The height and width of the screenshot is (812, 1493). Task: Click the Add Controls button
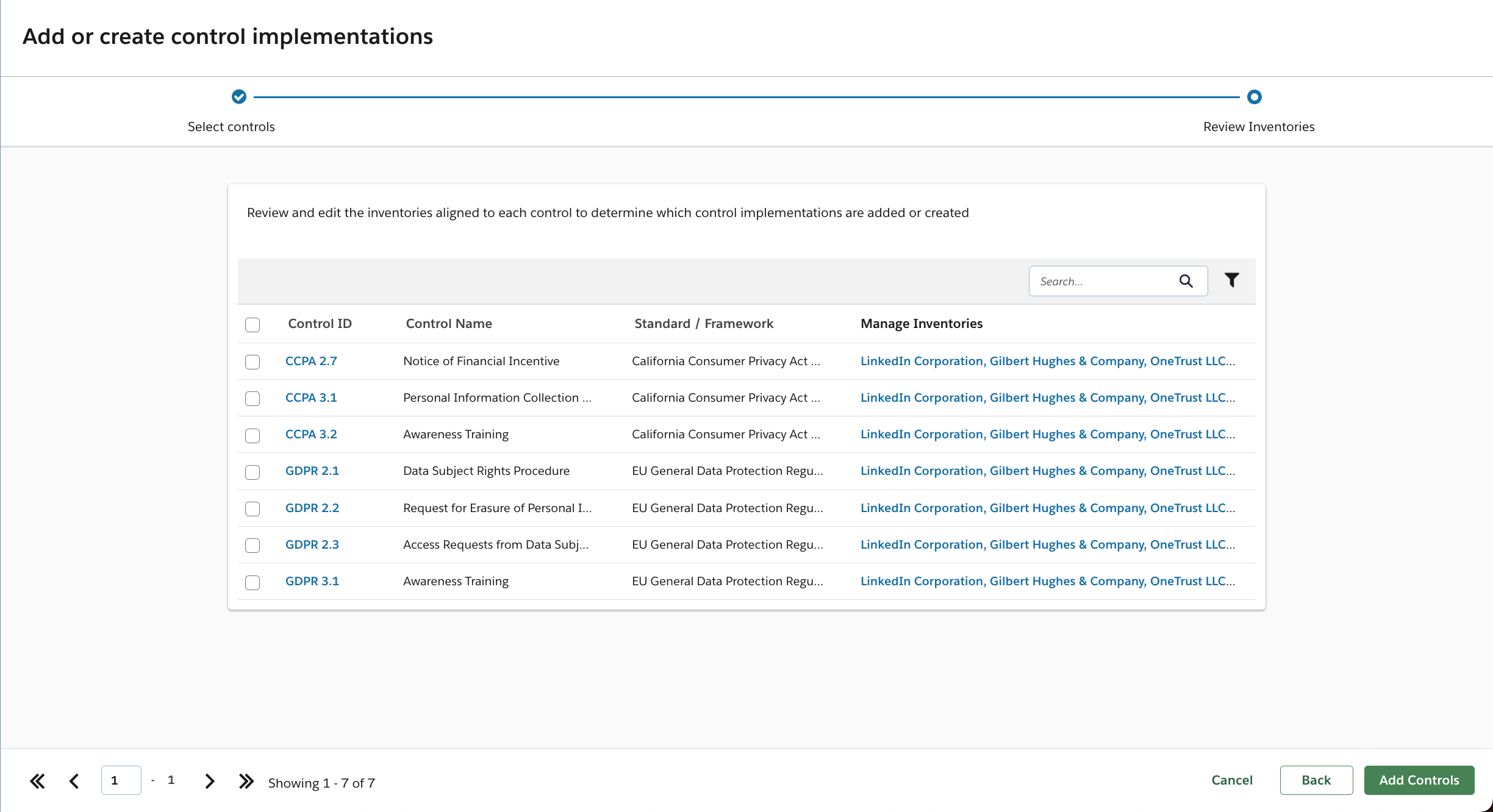(x=1419, y=780)
